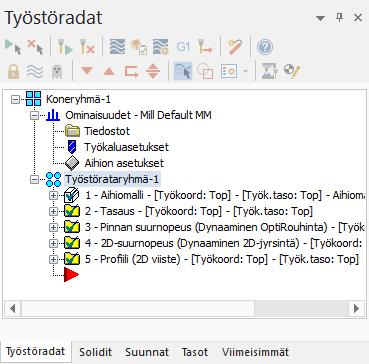This screenshot has height=364, width=369.
Task: Select row text '5 - Profiili (2D viiste)'
Action: coord(132,259)
